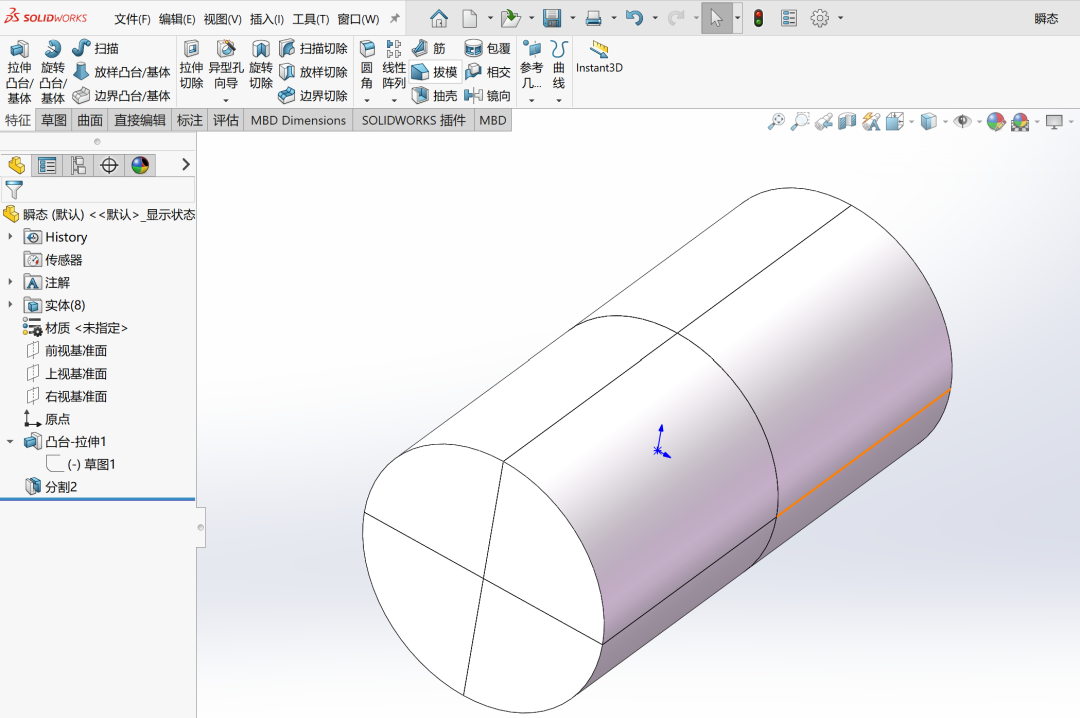This screenshot has height=718, width=1080.
Task: Switch to the DisplayManager tab
Action: [140, 165]
